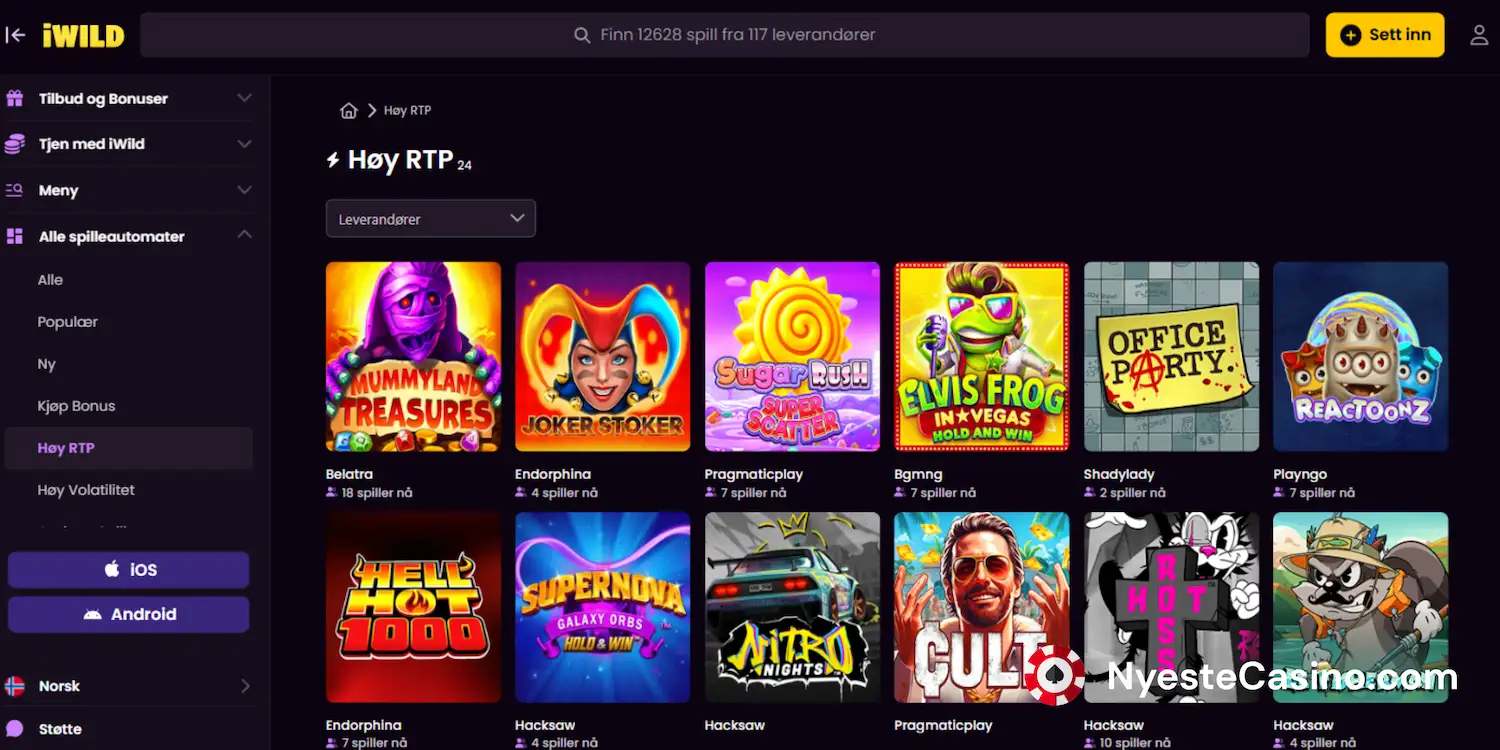
Task: Expand the Tilbud og Bonuser section
Action: click(x=244, y=98)
